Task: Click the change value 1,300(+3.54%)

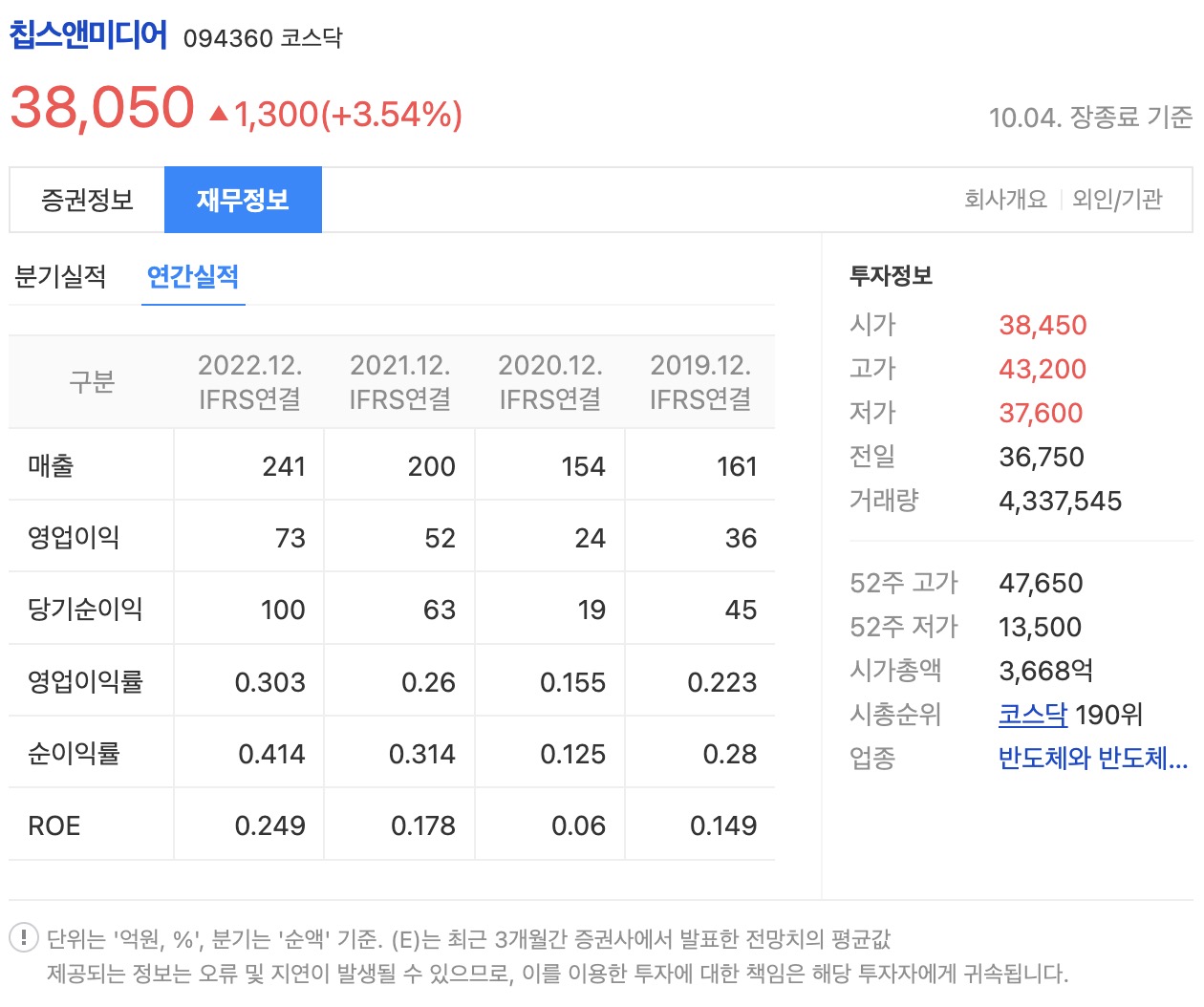Action: click(x=349, y=115)
